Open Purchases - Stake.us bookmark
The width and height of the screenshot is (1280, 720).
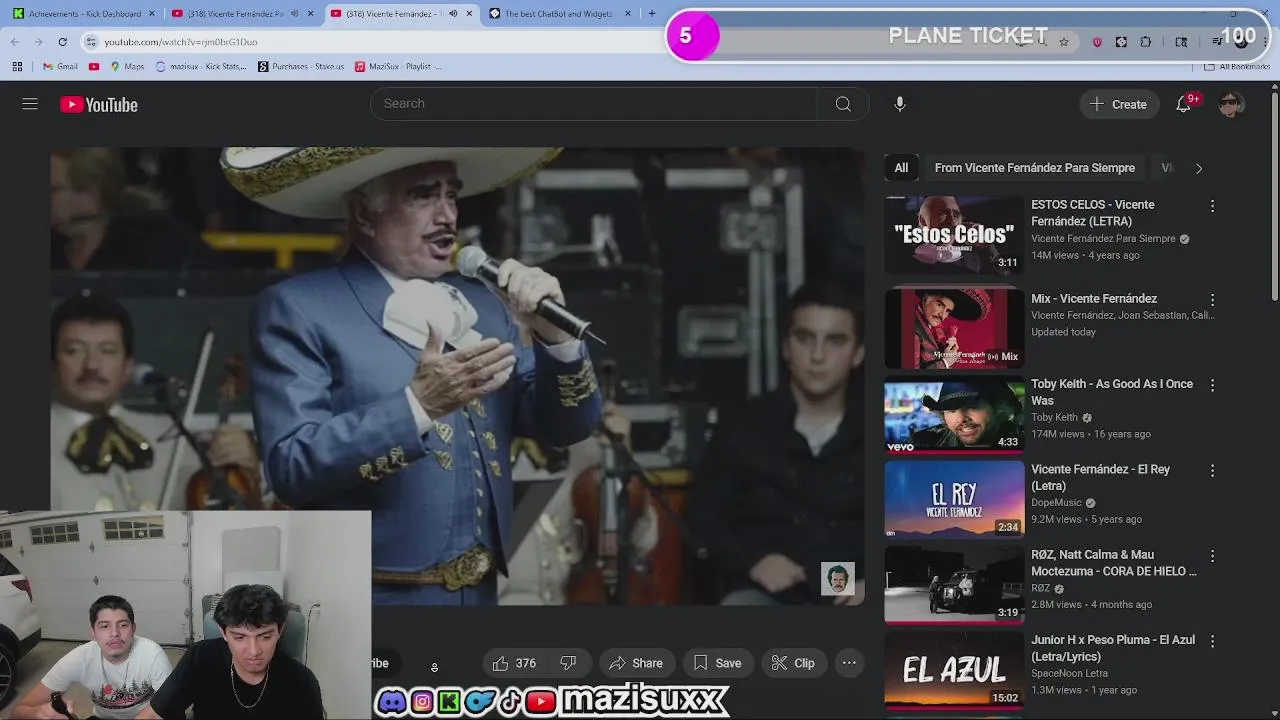pyautogui.click(x=301, y=66)
